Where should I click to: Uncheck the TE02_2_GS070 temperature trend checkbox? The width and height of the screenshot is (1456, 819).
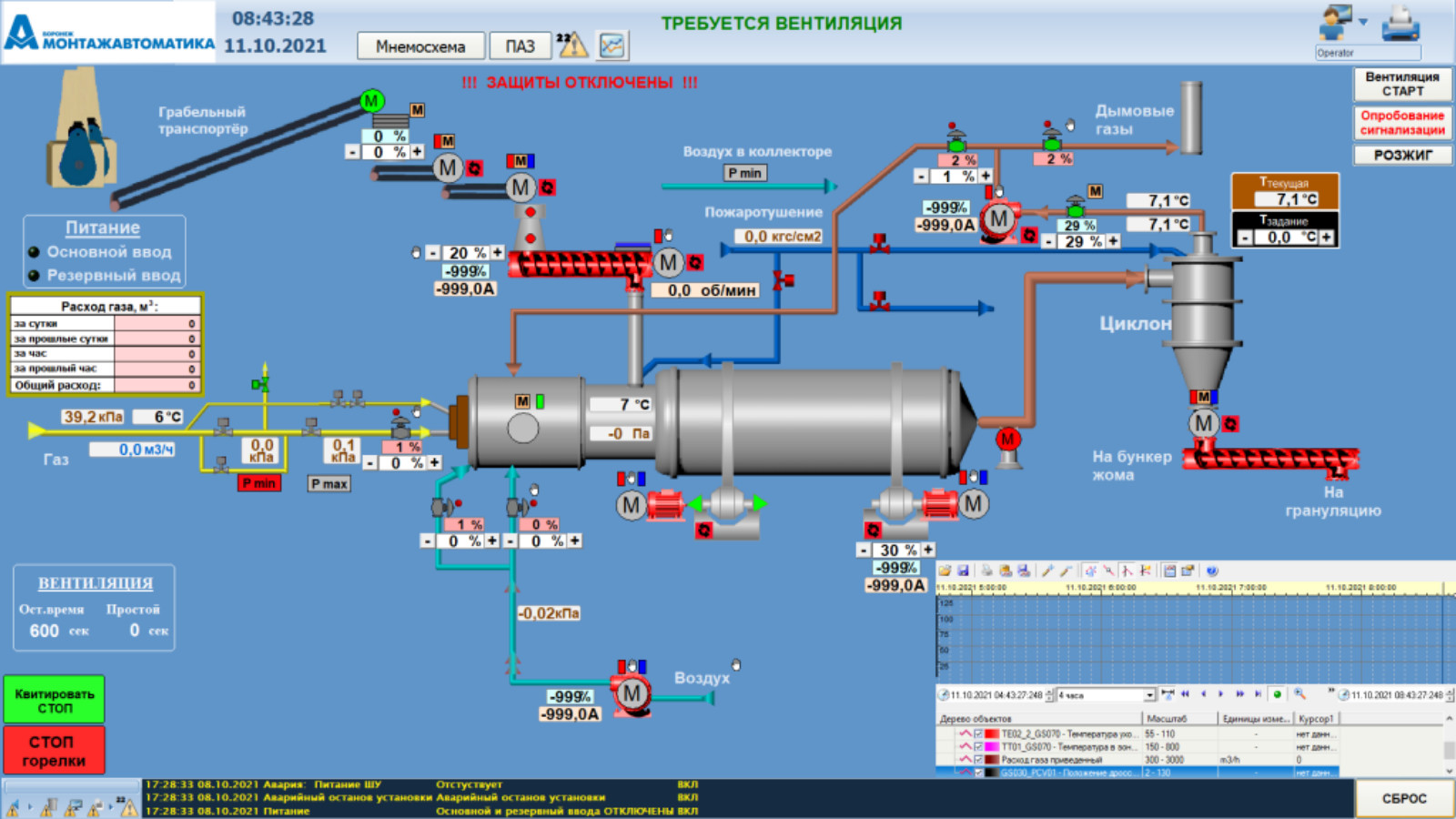979,733
